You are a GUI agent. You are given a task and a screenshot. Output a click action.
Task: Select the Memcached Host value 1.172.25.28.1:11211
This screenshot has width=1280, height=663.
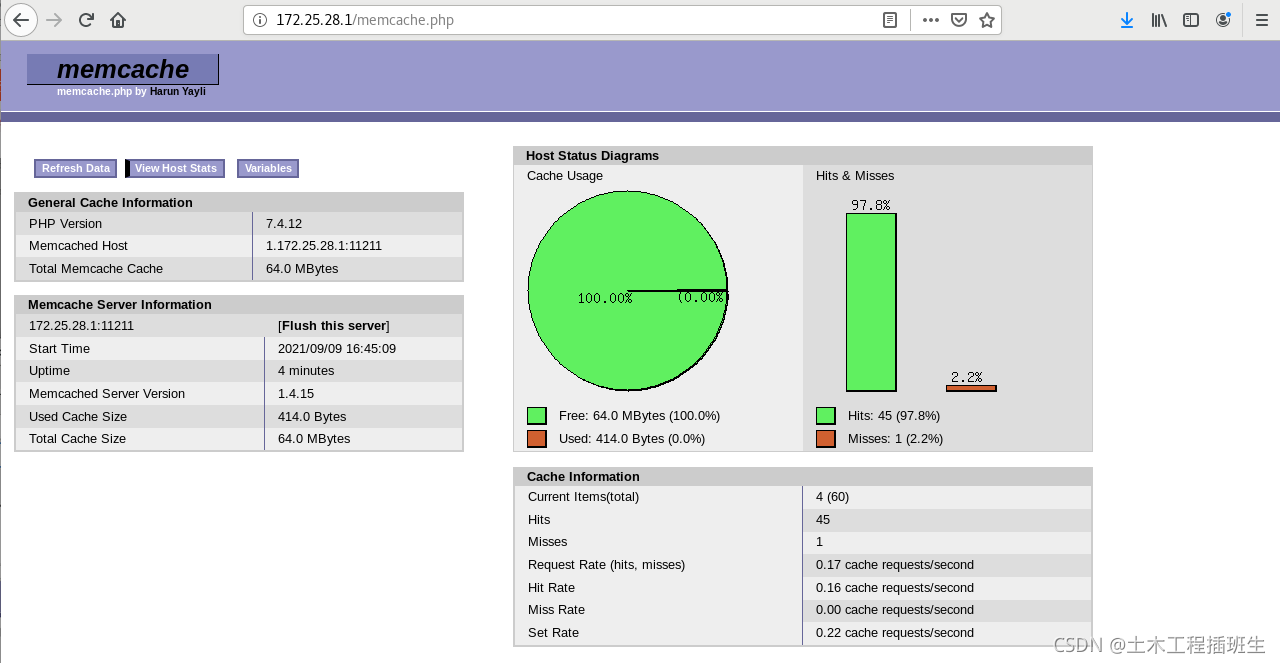[324, 246]
